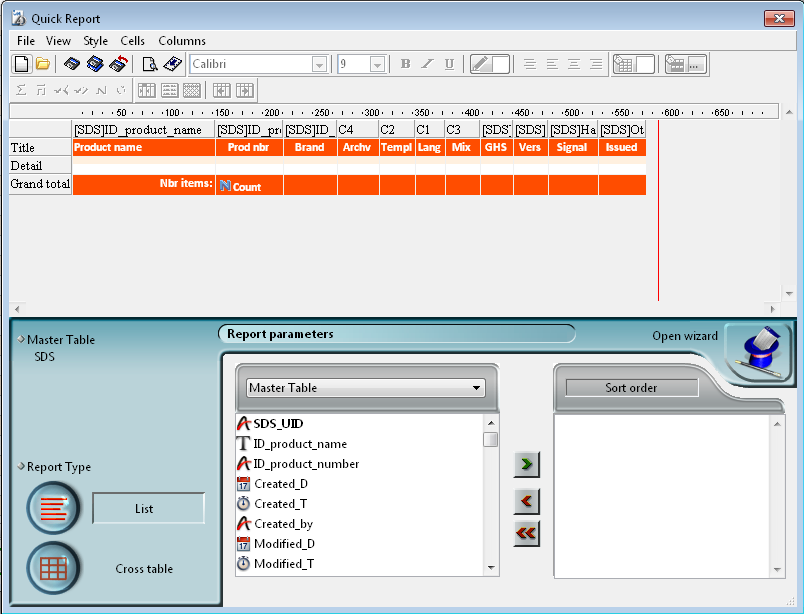Select the center align icon

point(574,64)
